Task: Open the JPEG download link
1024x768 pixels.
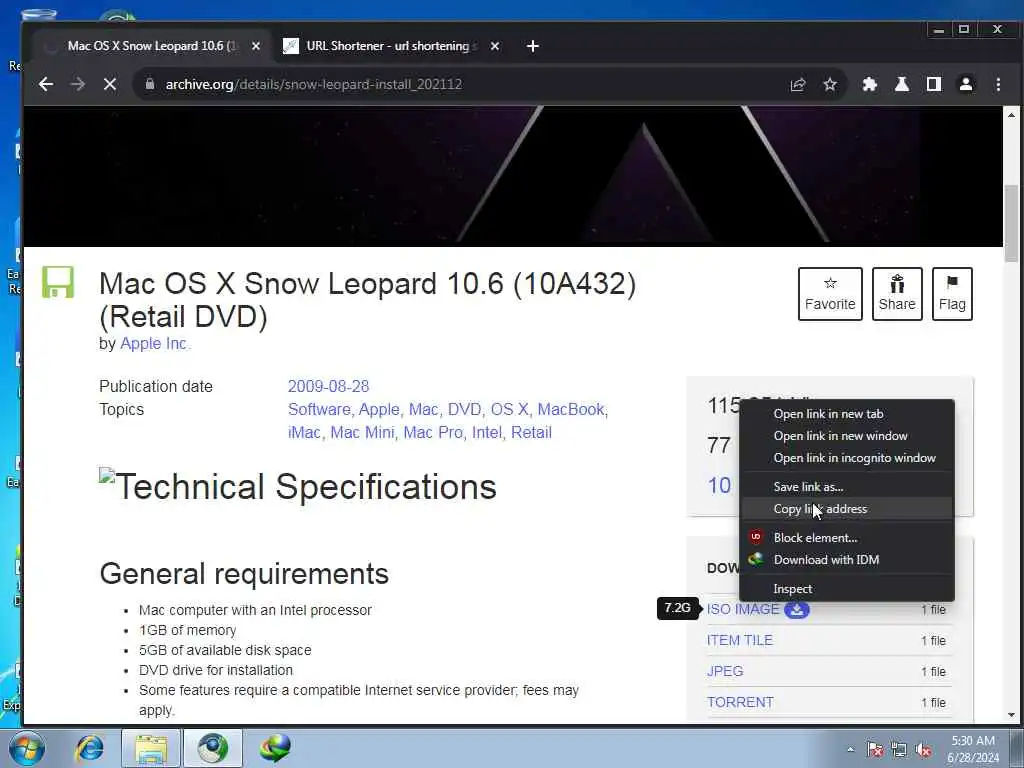Action: coord(725,671)
